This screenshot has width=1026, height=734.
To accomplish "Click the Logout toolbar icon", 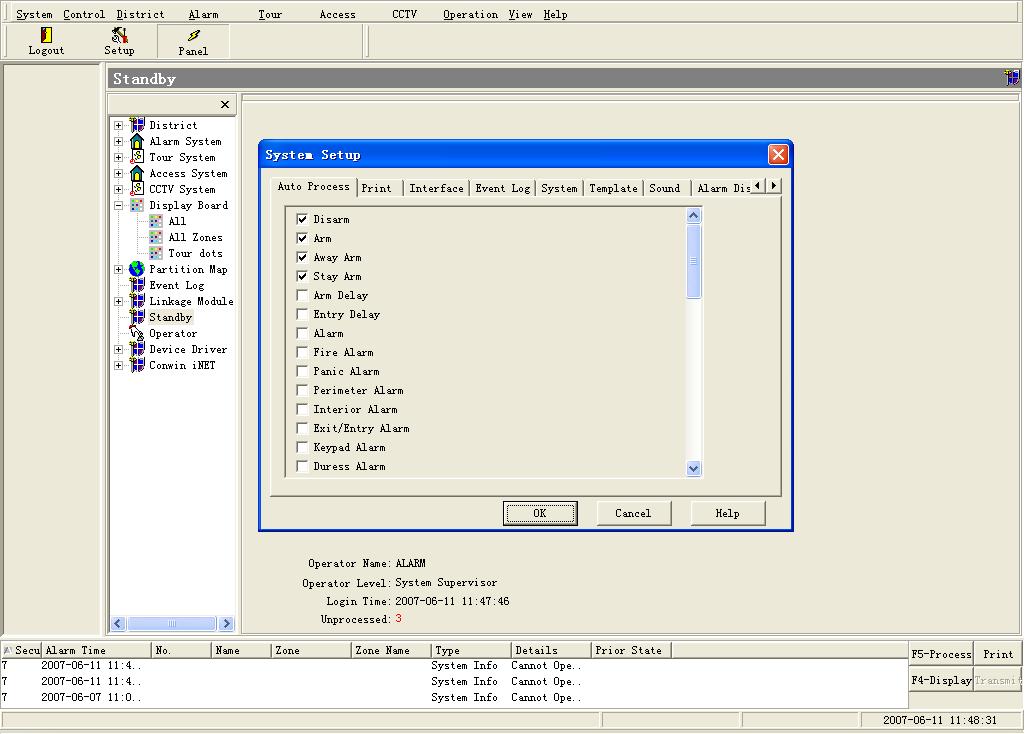I will pos(46,41).
